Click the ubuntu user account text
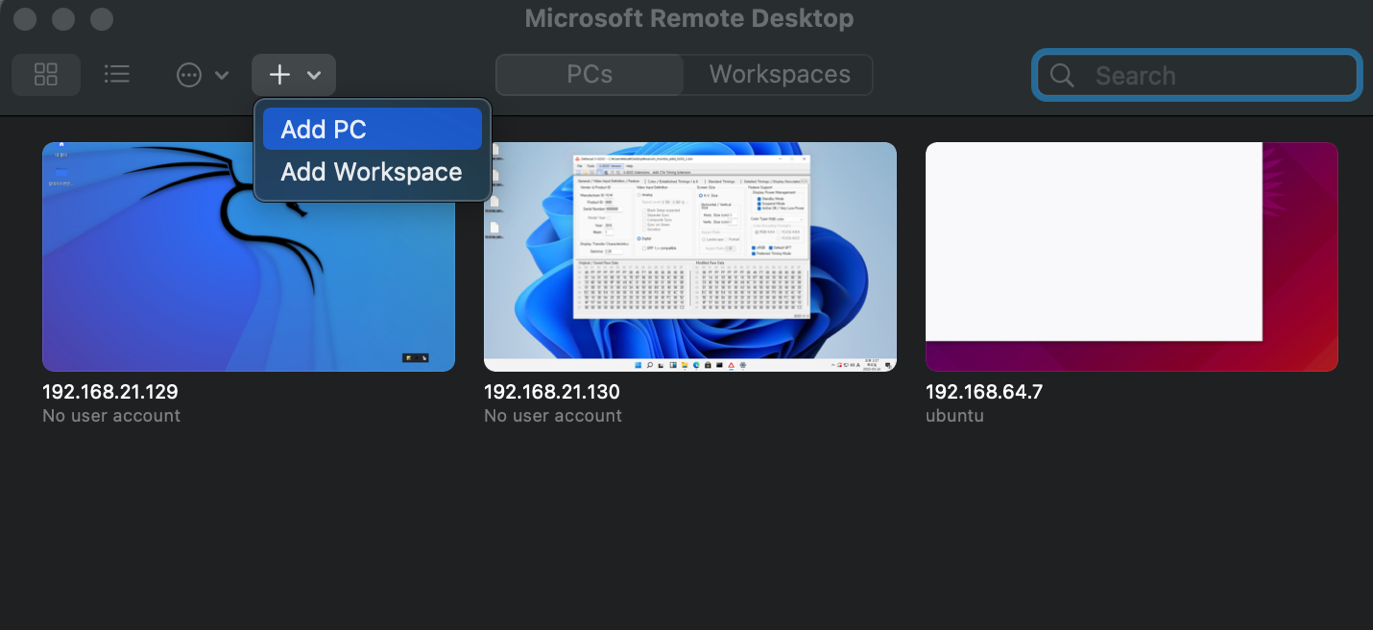The image size is (1373, 630). (955, 416)
